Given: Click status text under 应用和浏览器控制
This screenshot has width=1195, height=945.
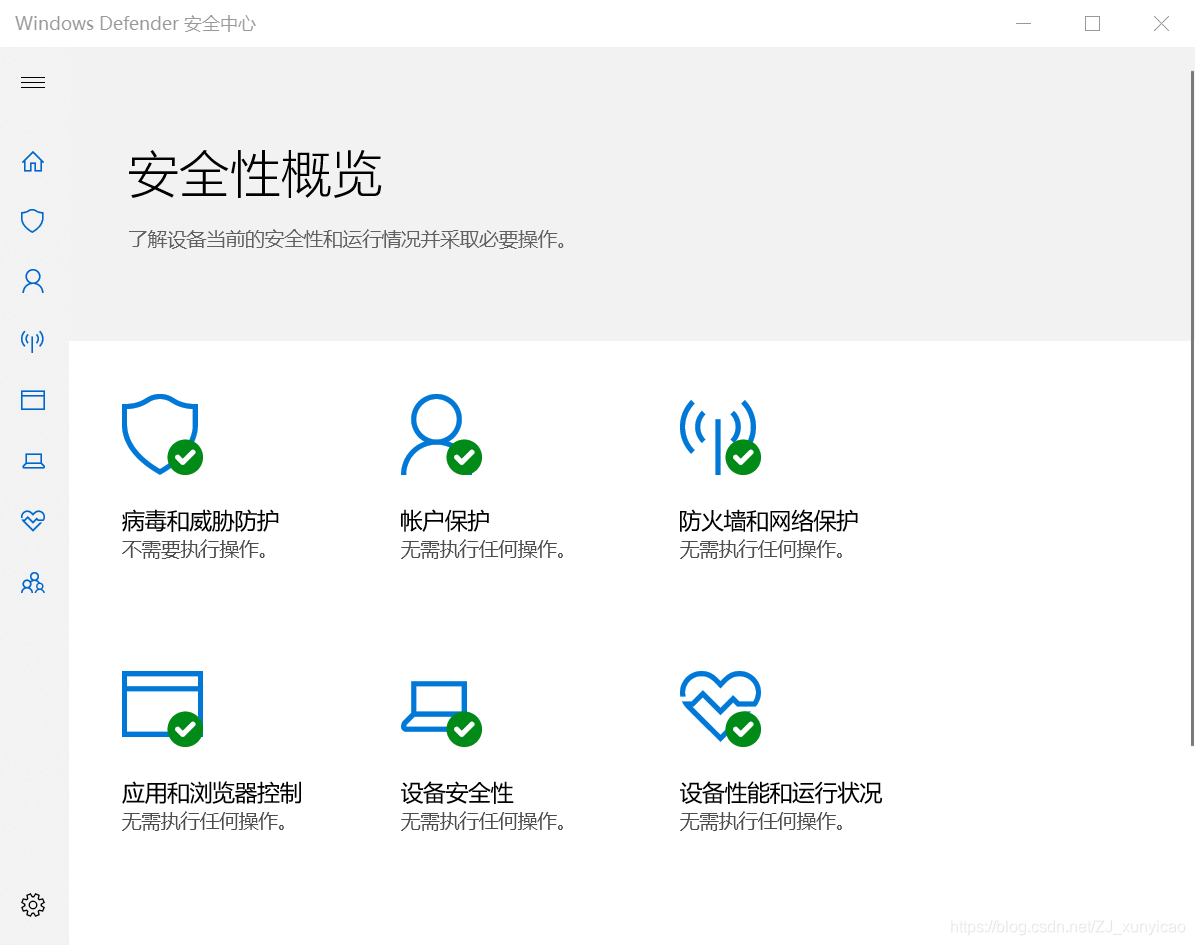Looking at the screenshot, I should pos(204,822).
